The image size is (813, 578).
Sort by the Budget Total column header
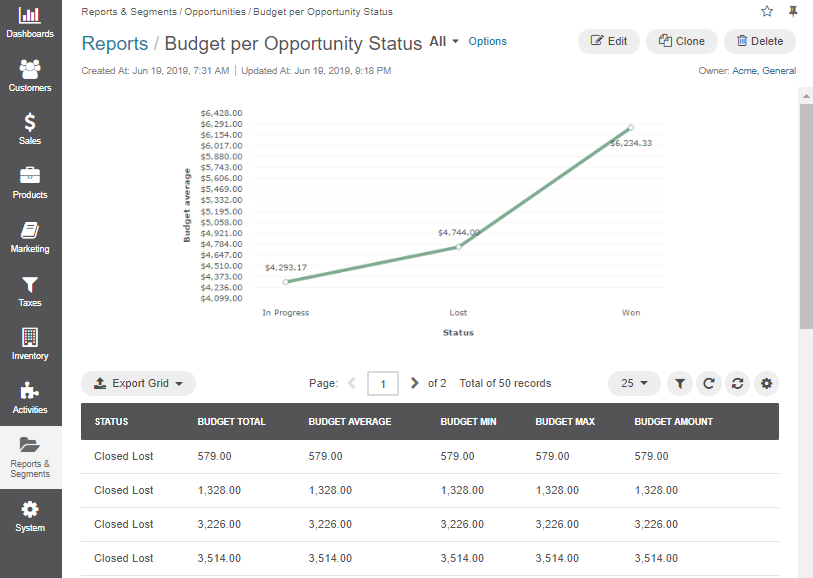pyautogui.click(x=231, y=421)
